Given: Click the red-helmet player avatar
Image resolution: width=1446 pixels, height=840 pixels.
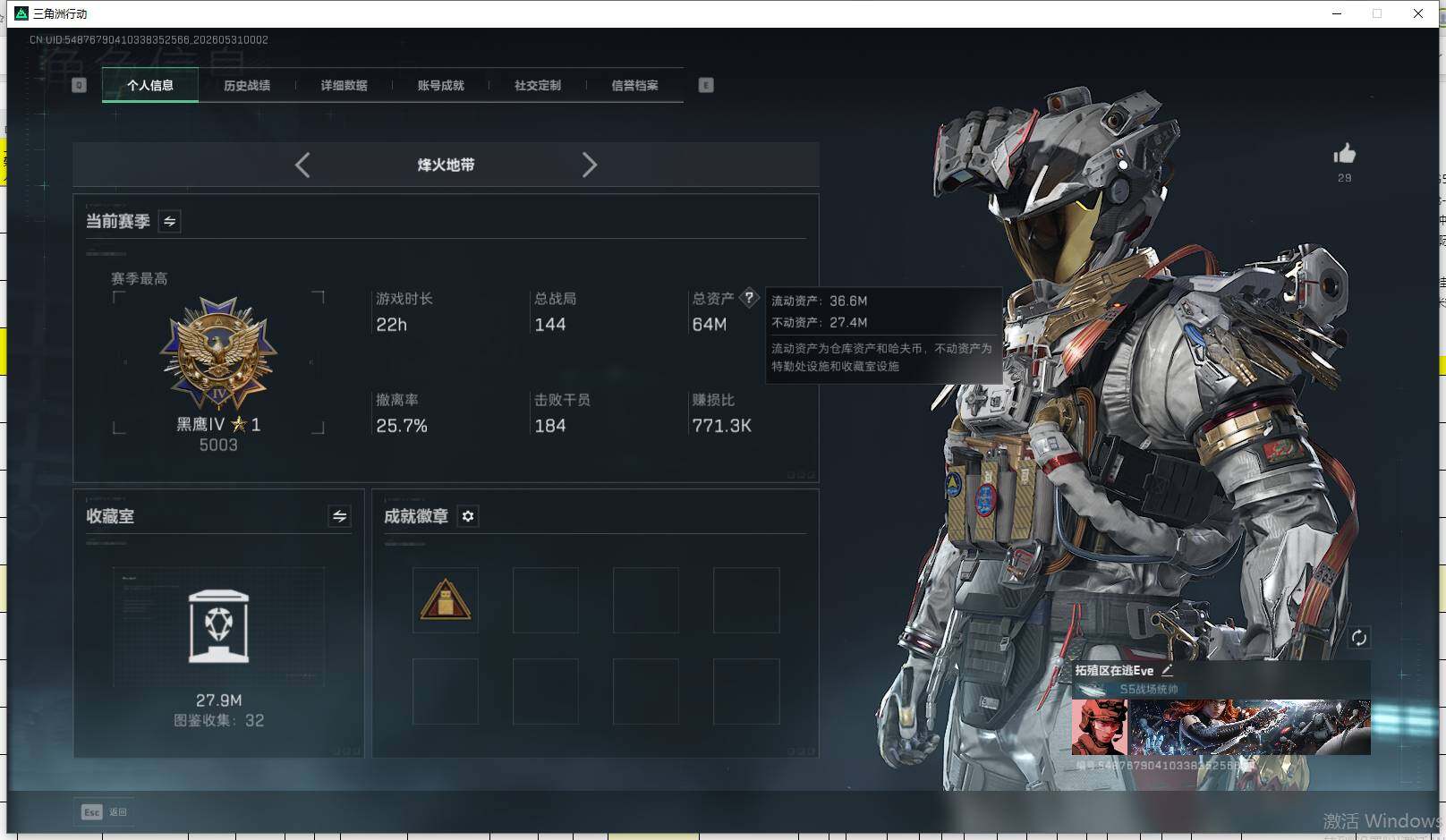Looking at the screenshot, I should pyautogui.click(x=1100, y=727).
